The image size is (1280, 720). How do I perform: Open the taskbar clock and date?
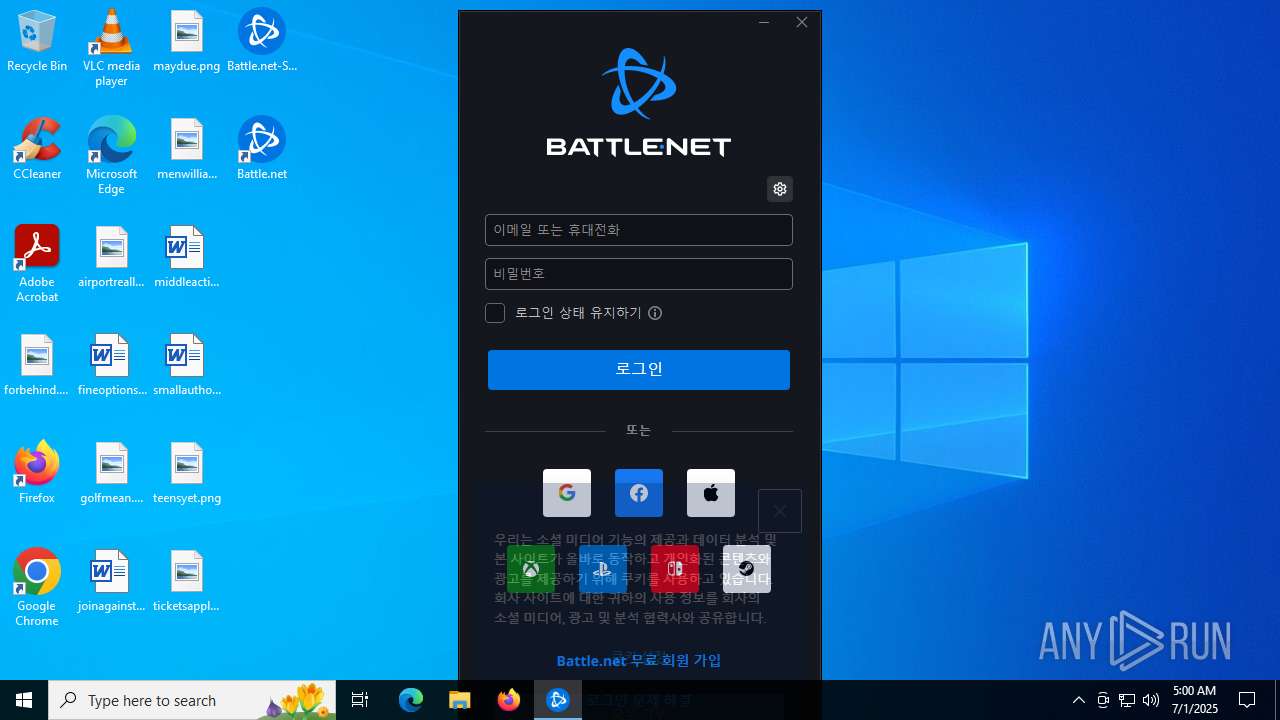tap(1195, 700)
